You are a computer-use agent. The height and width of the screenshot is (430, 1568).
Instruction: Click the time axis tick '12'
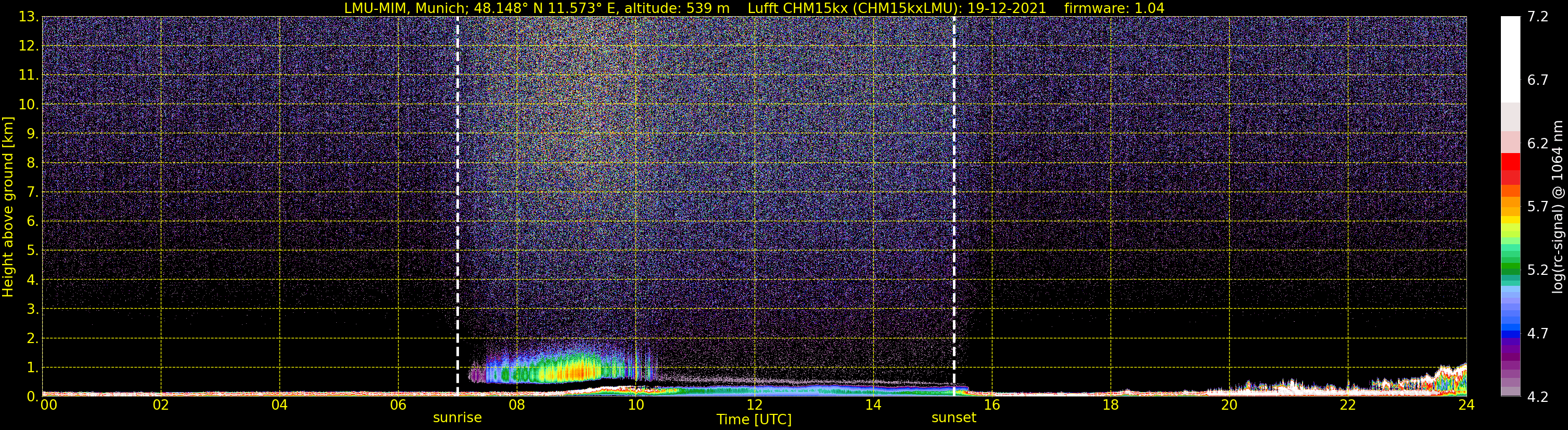tap(754, 405)
